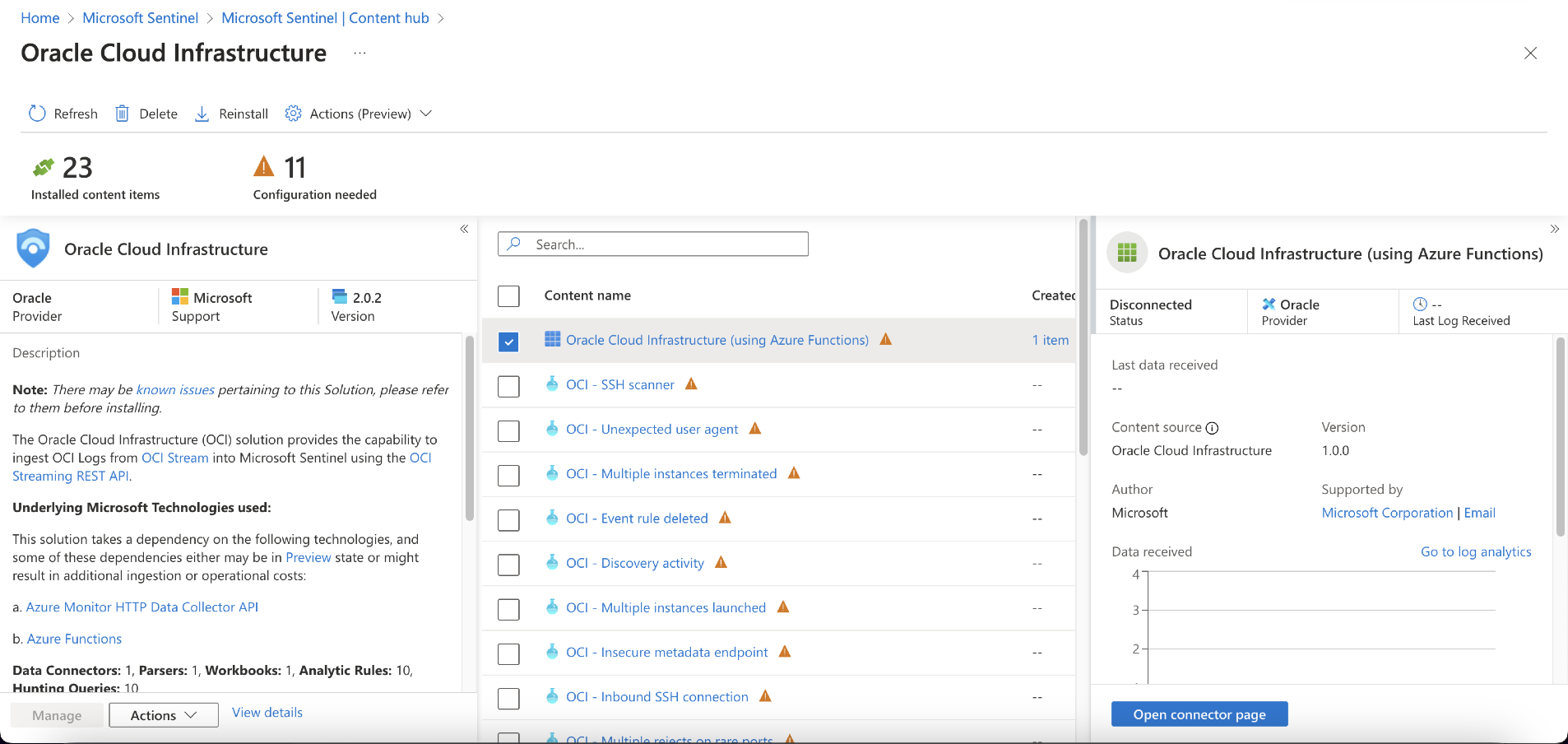Open the Actions dropdown at bottom left

click(x=163, y=714)
